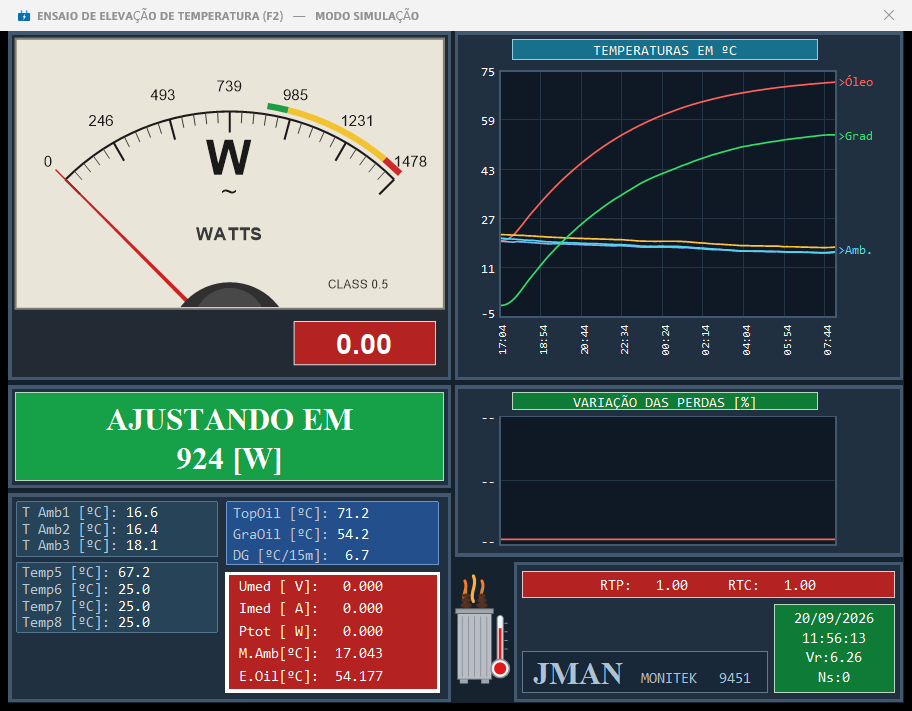Click the Temp8 reading row
Image resolution: width=912 pixels, height=711 pixels.
(86, 623)
